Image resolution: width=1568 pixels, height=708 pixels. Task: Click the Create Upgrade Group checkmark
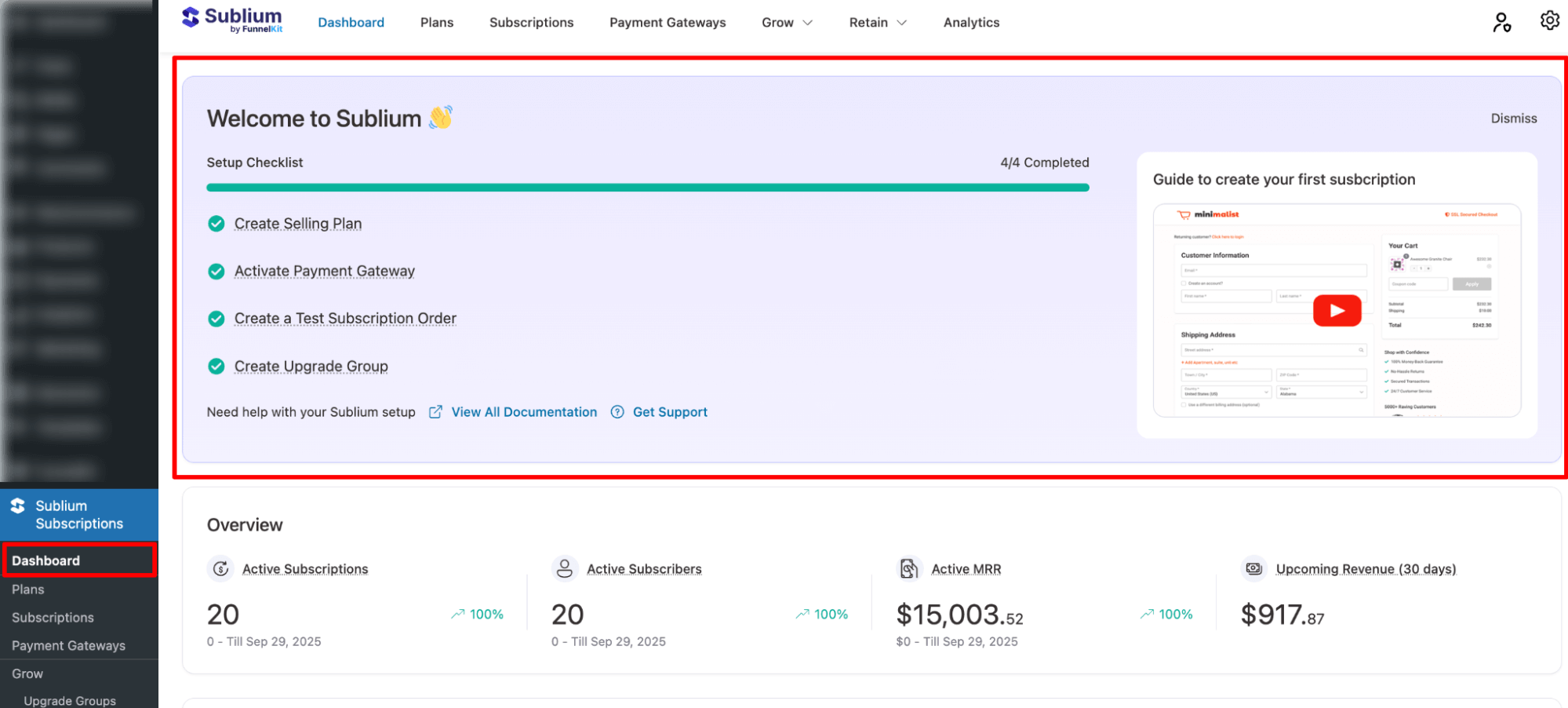216,367
